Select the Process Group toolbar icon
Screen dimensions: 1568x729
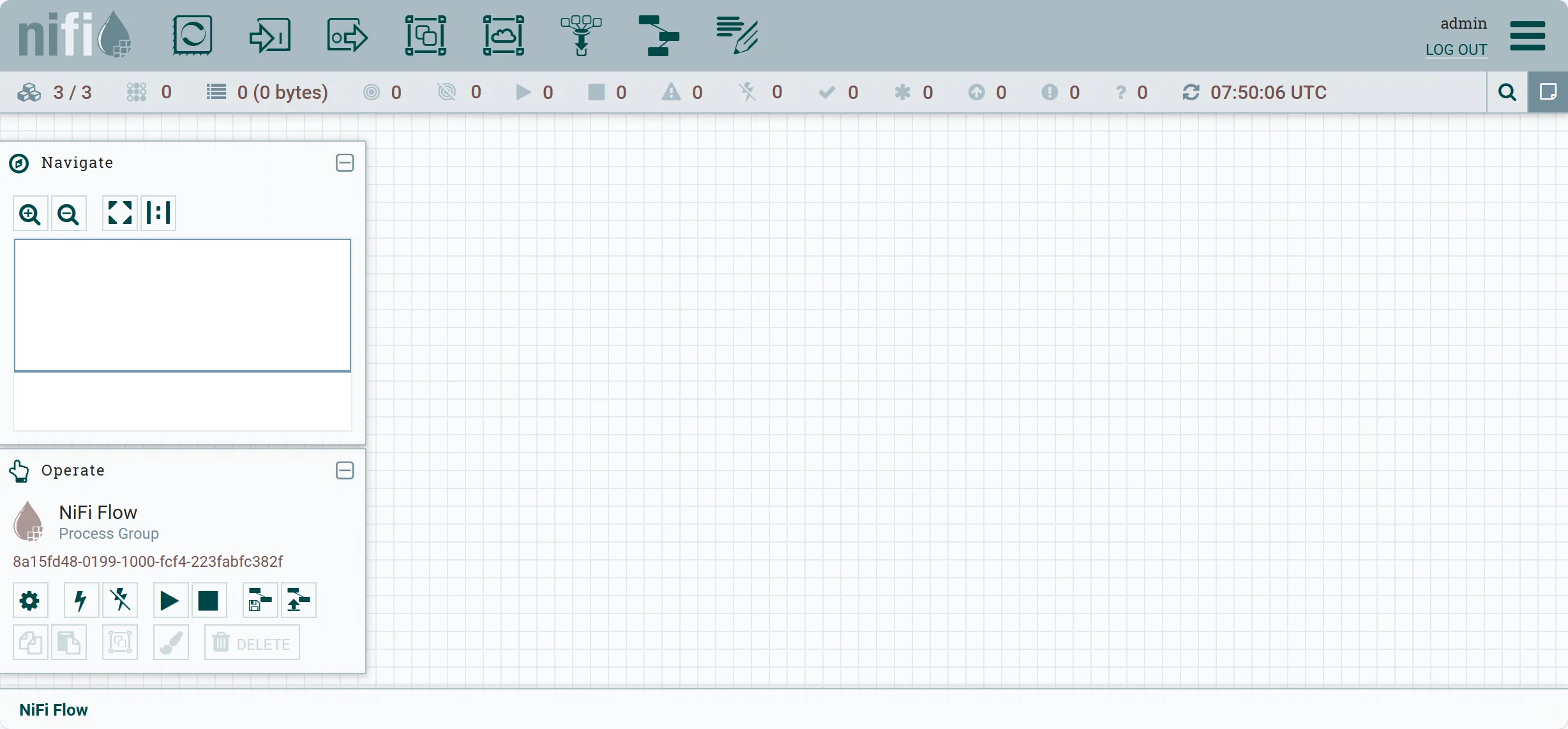[425, 36]
